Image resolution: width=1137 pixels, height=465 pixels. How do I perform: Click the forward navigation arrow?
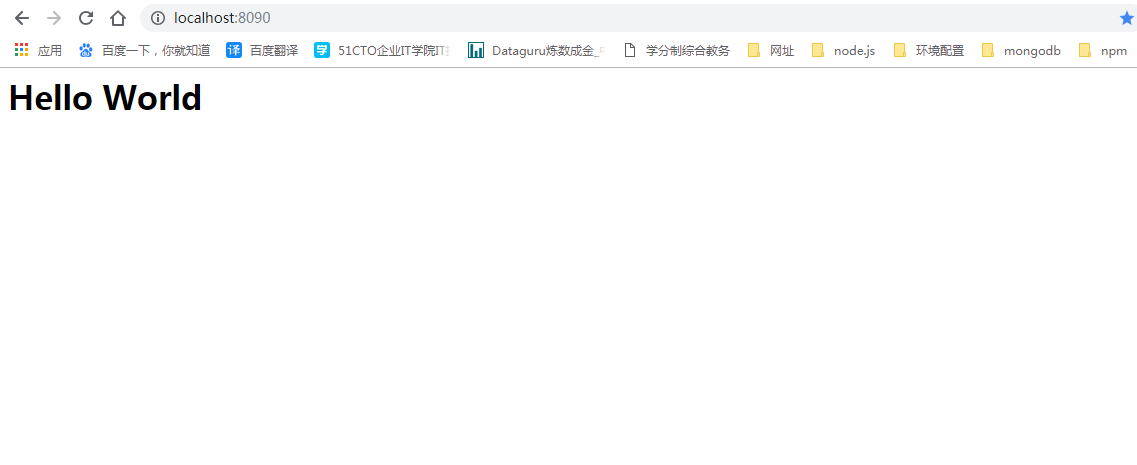pos(54,18)
